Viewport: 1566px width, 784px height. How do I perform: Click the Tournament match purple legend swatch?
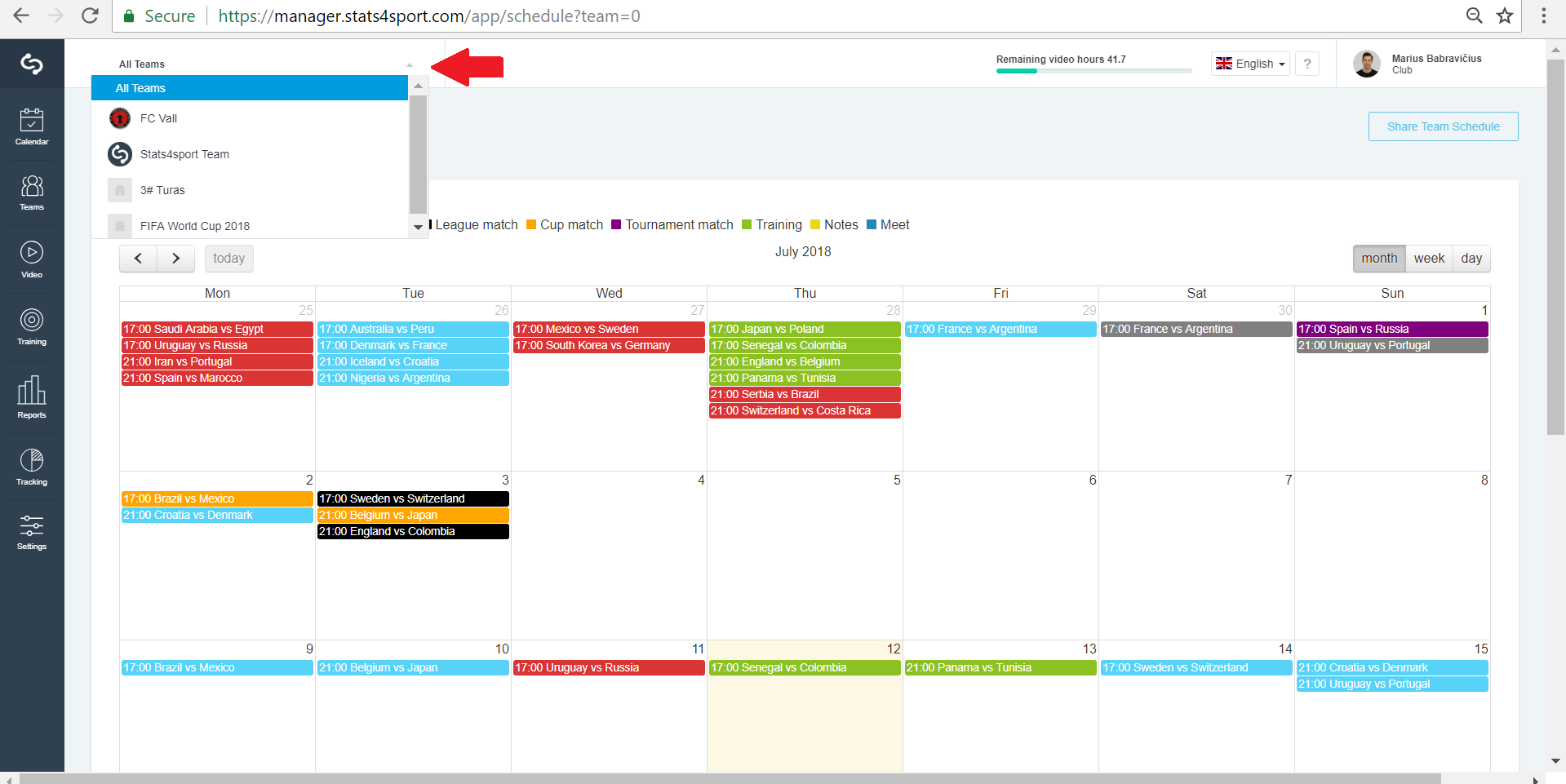pos(616,224)
